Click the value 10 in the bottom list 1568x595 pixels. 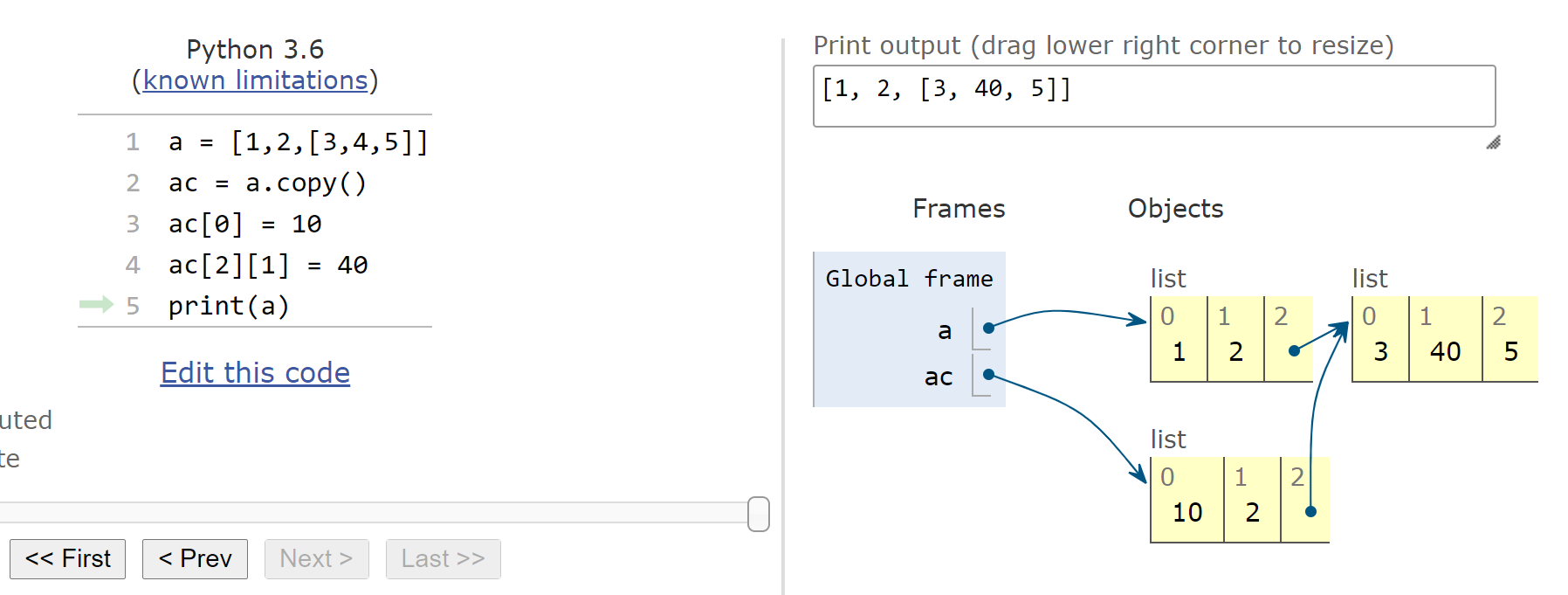point(1186,512)
